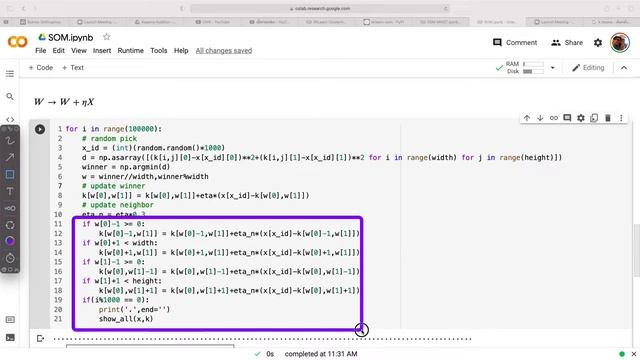
Task: Copy link to cell icon
Action: [553, 118]
